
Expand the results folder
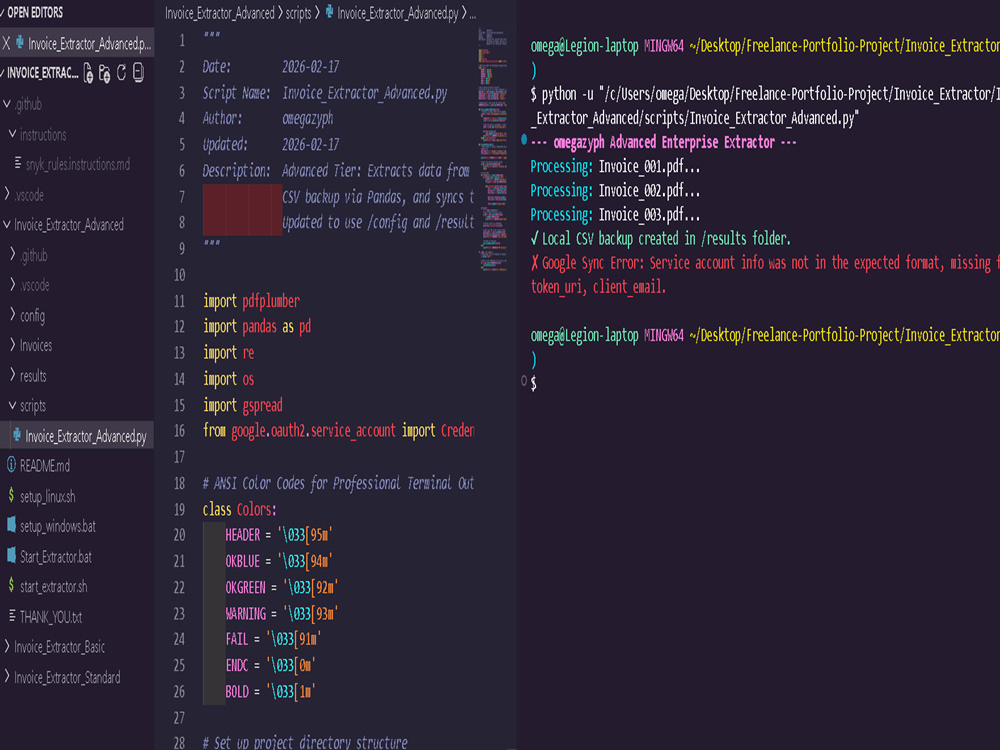pos(12,374)
